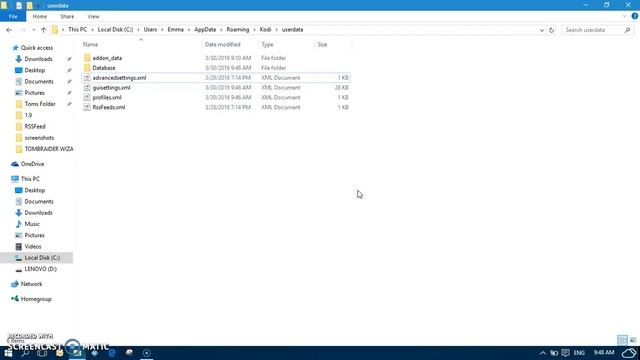Screen dimensions: 640x360
Task: Select the advancedsettings.xml file
Action: [119, 78]
